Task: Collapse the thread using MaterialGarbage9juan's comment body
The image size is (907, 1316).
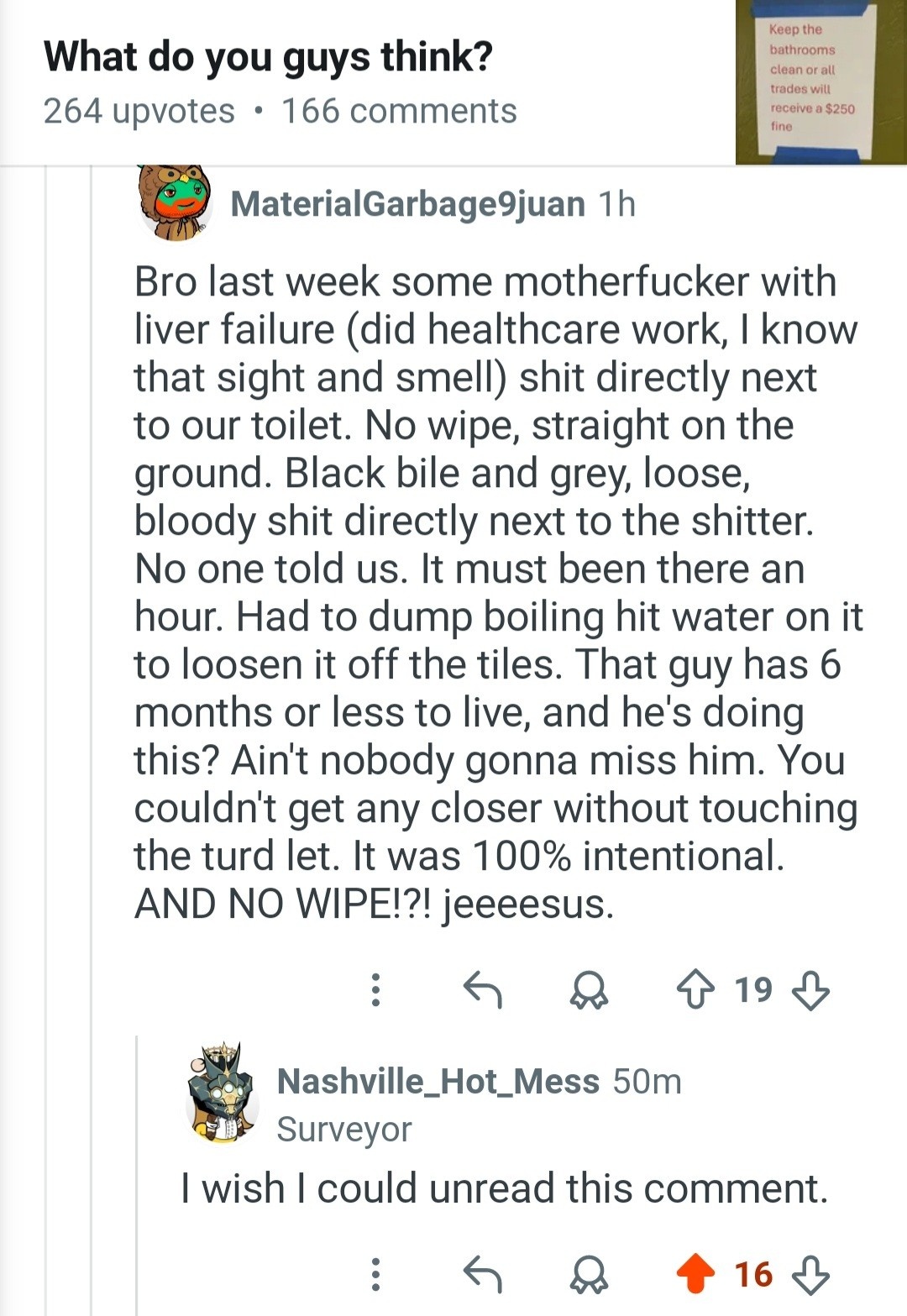Action: (x=495, y=592)
